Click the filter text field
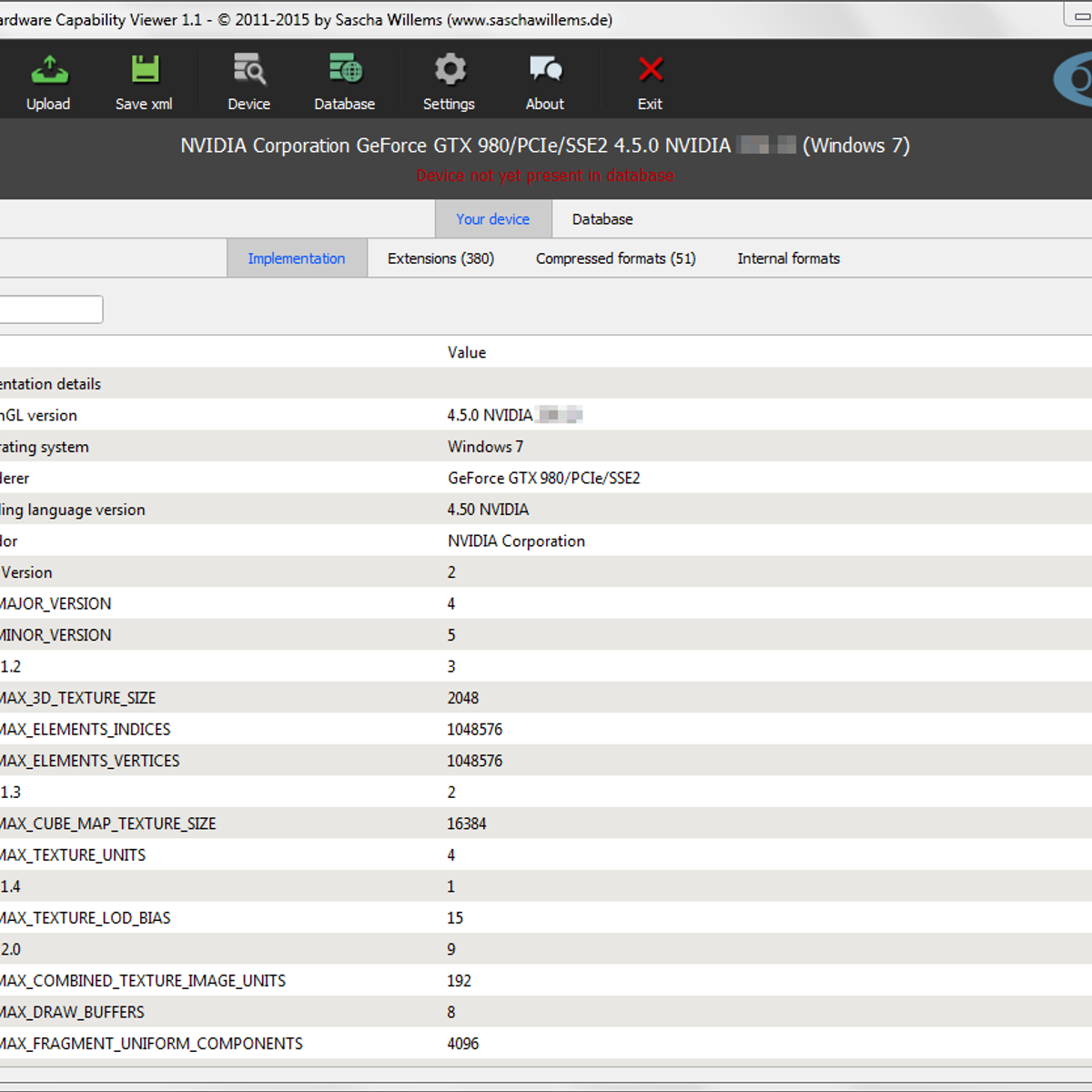Viewport: 1092px width, 1092px height. coord(50,309)
